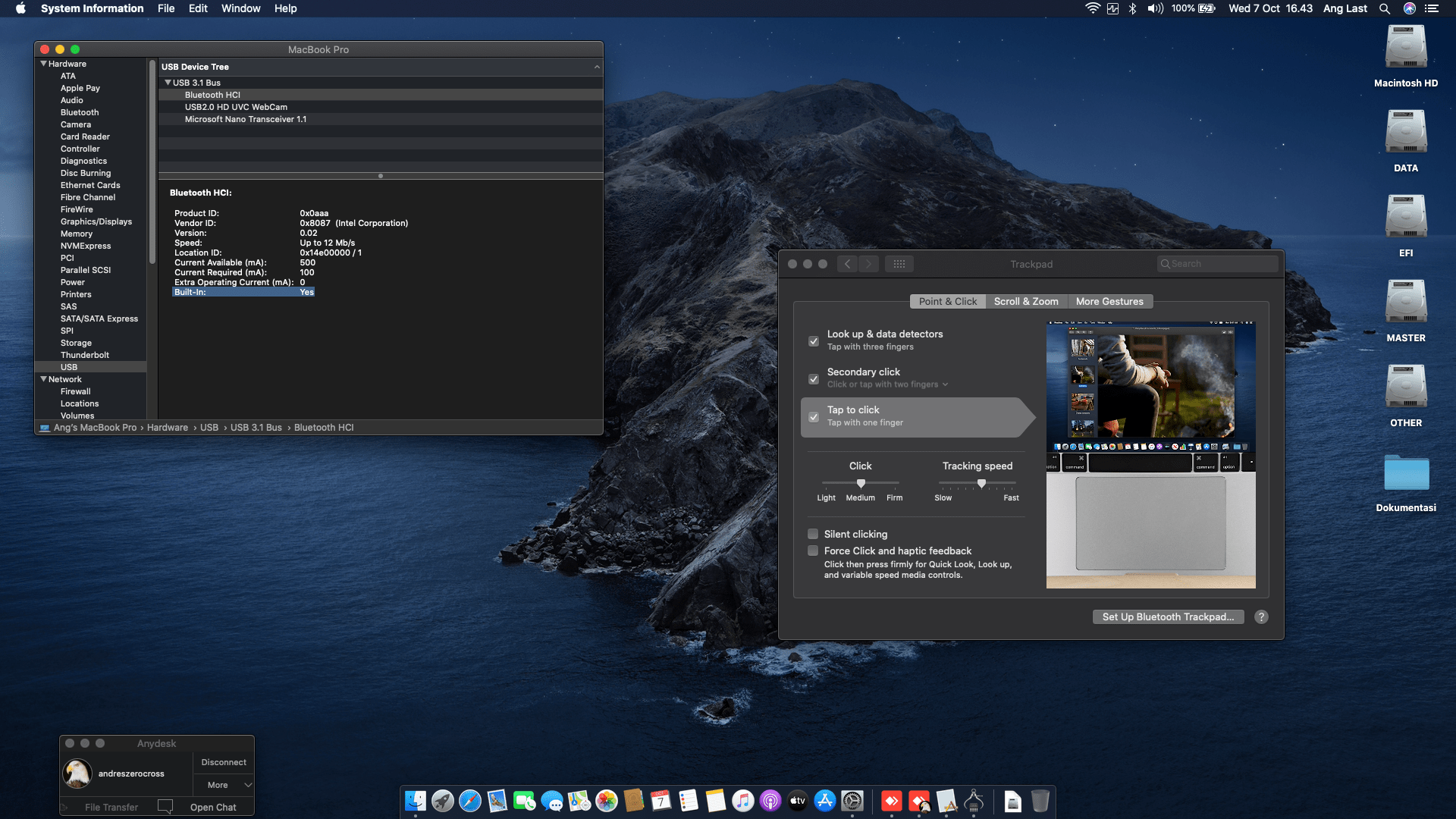
Task: Click Set Up Bluetooth Trackpad button
Action: [1168, 617]
